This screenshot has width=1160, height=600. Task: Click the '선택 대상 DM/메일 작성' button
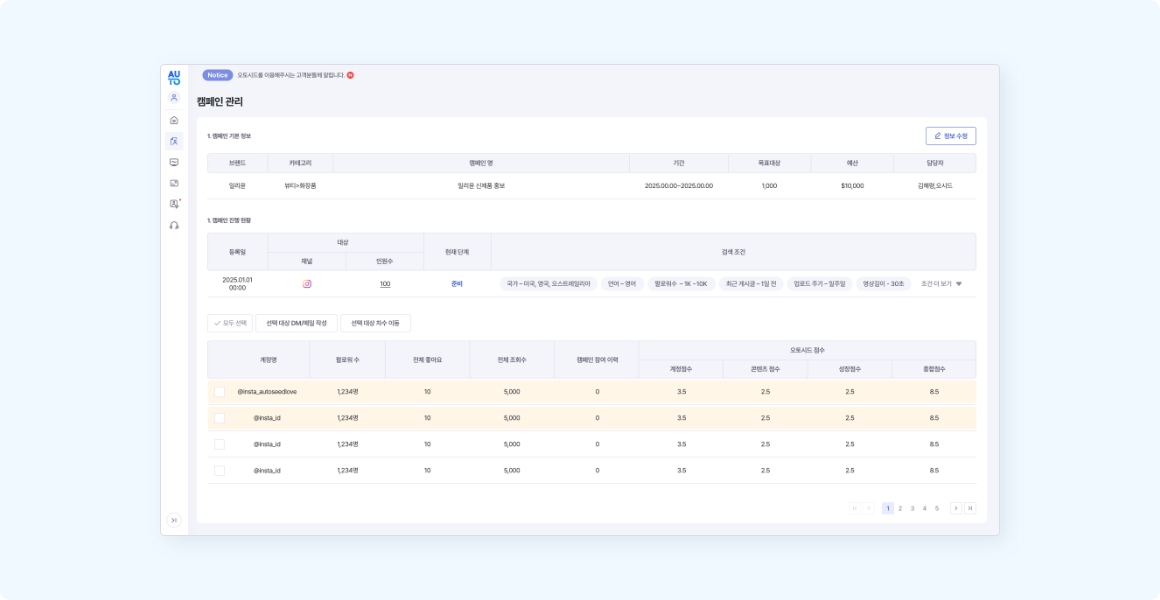[296, 323]
